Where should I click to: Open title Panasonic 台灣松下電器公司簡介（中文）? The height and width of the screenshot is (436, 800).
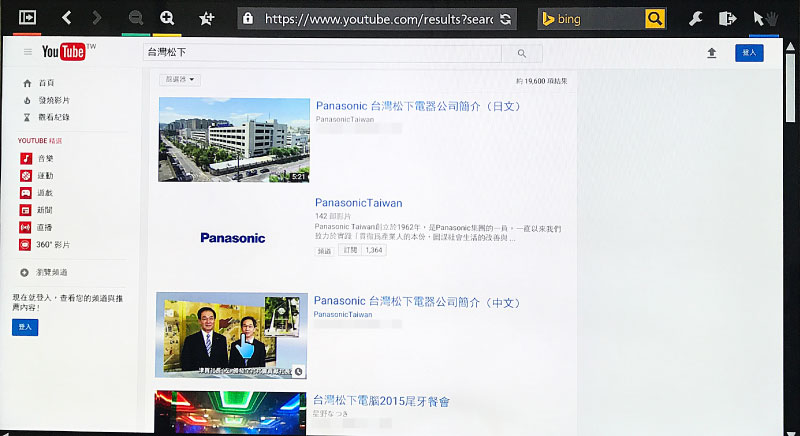click(x=417, y=302)
